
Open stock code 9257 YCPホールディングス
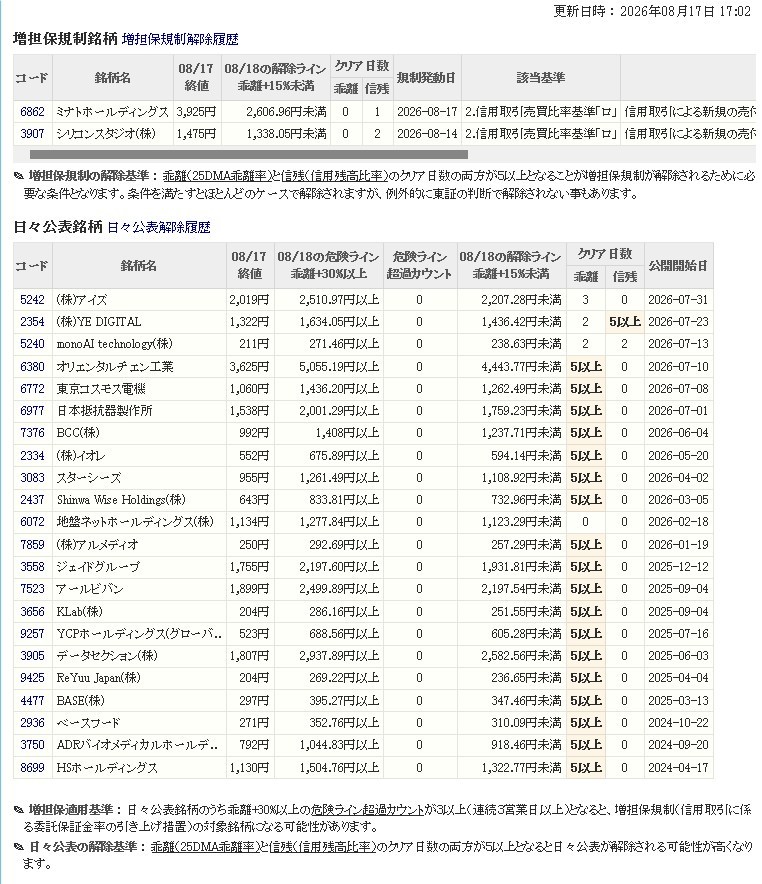tap(32, 634)
